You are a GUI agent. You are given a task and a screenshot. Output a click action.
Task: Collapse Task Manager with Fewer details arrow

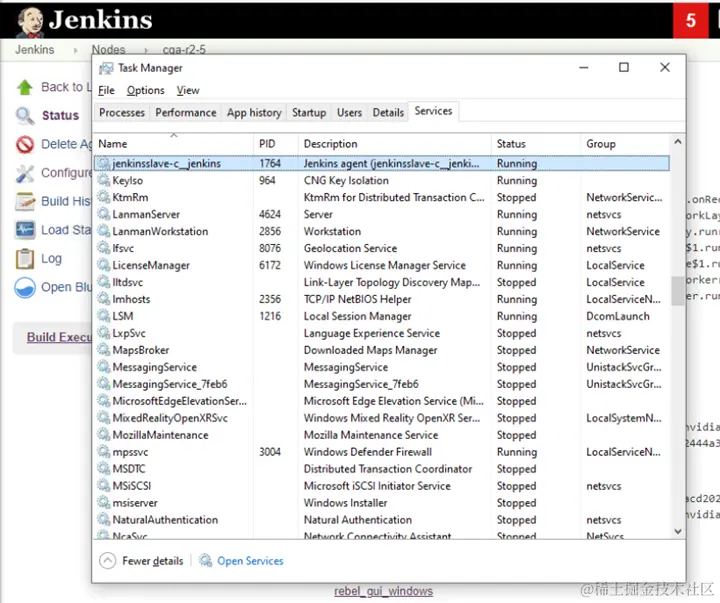[x=107, y=560]
